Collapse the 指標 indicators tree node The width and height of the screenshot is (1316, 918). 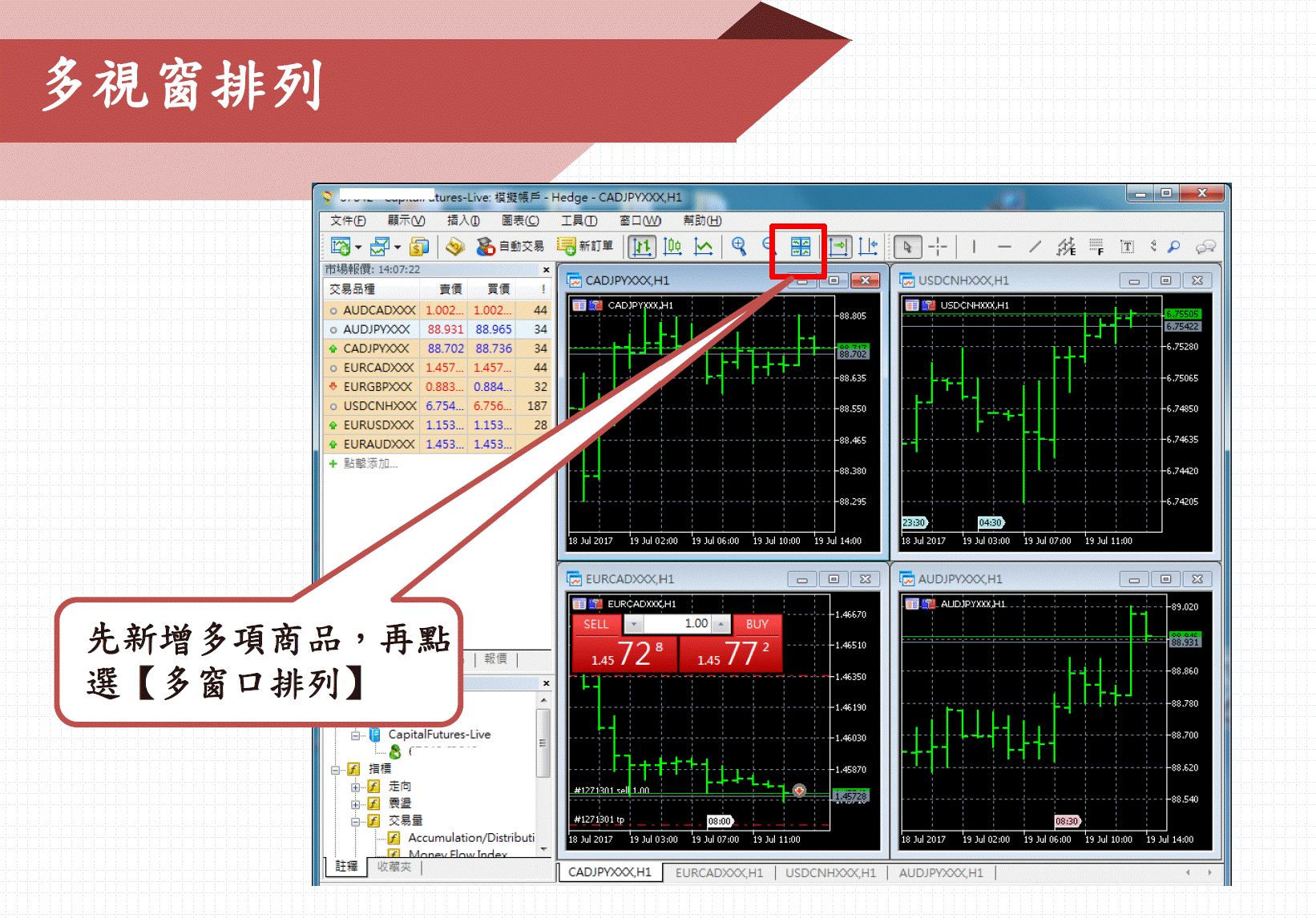(x=335, y=770)
